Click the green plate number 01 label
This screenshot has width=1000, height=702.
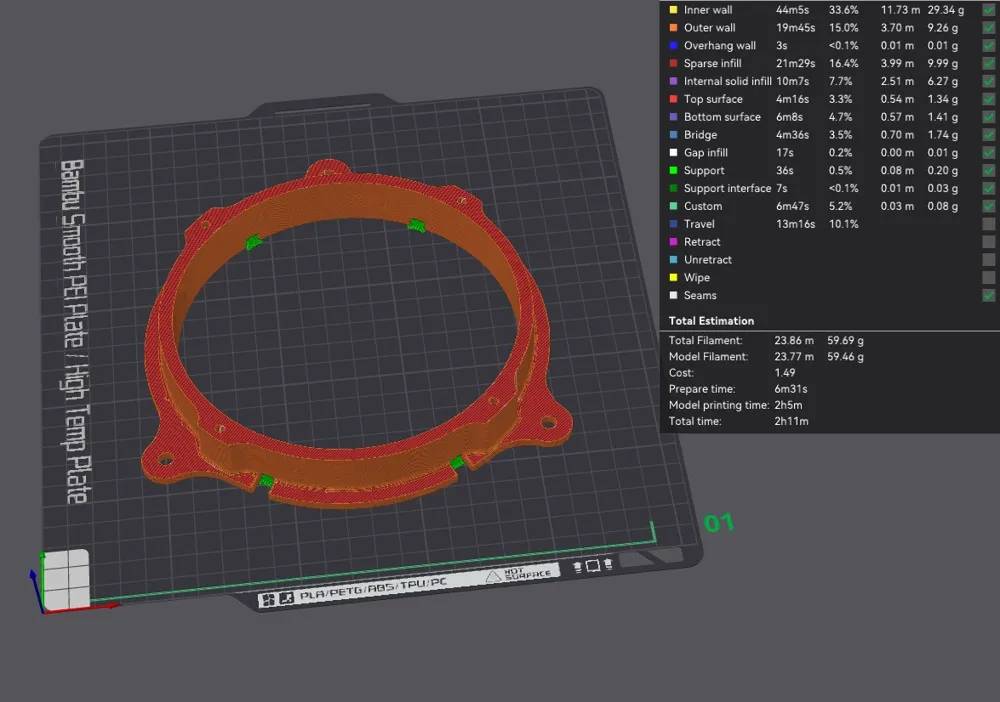[x=720, y=522]
